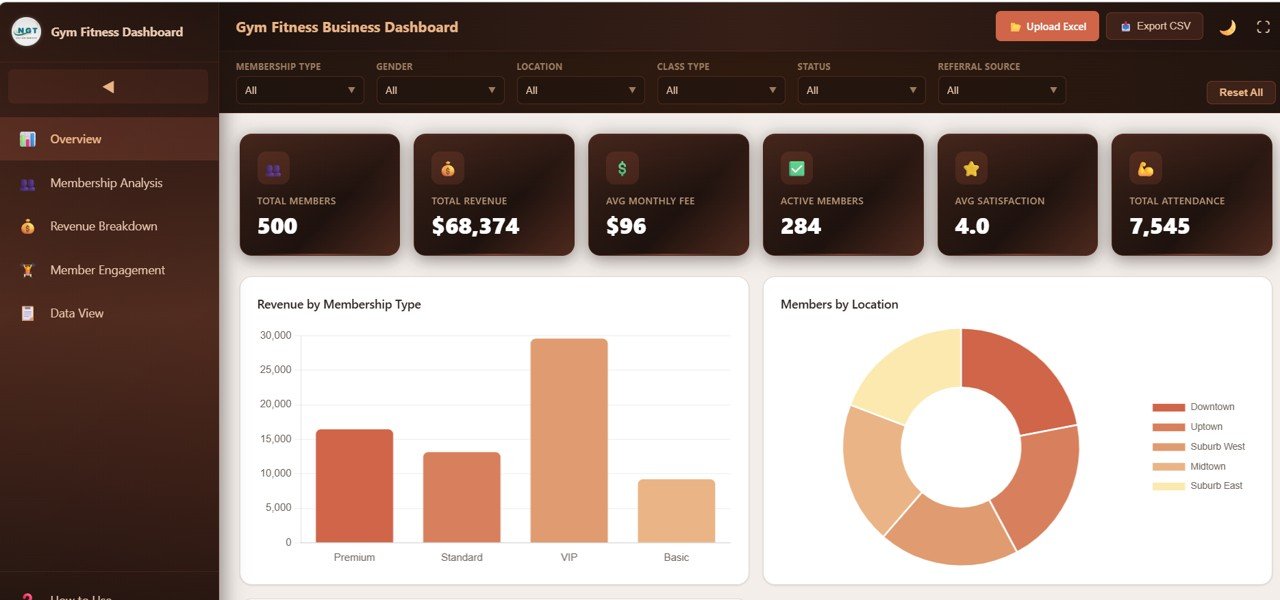The width and height of the screenshot is (1280, 600).
Task: Expand the Location filter dropdown
Action: (580, 90)
